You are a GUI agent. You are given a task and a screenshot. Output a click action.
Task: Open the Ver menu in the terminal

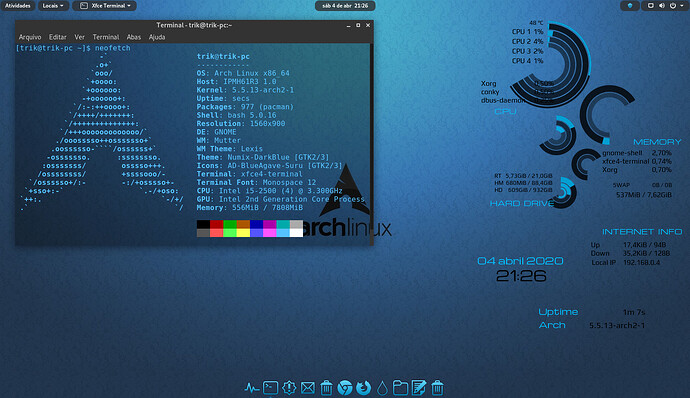pos(79,37)
